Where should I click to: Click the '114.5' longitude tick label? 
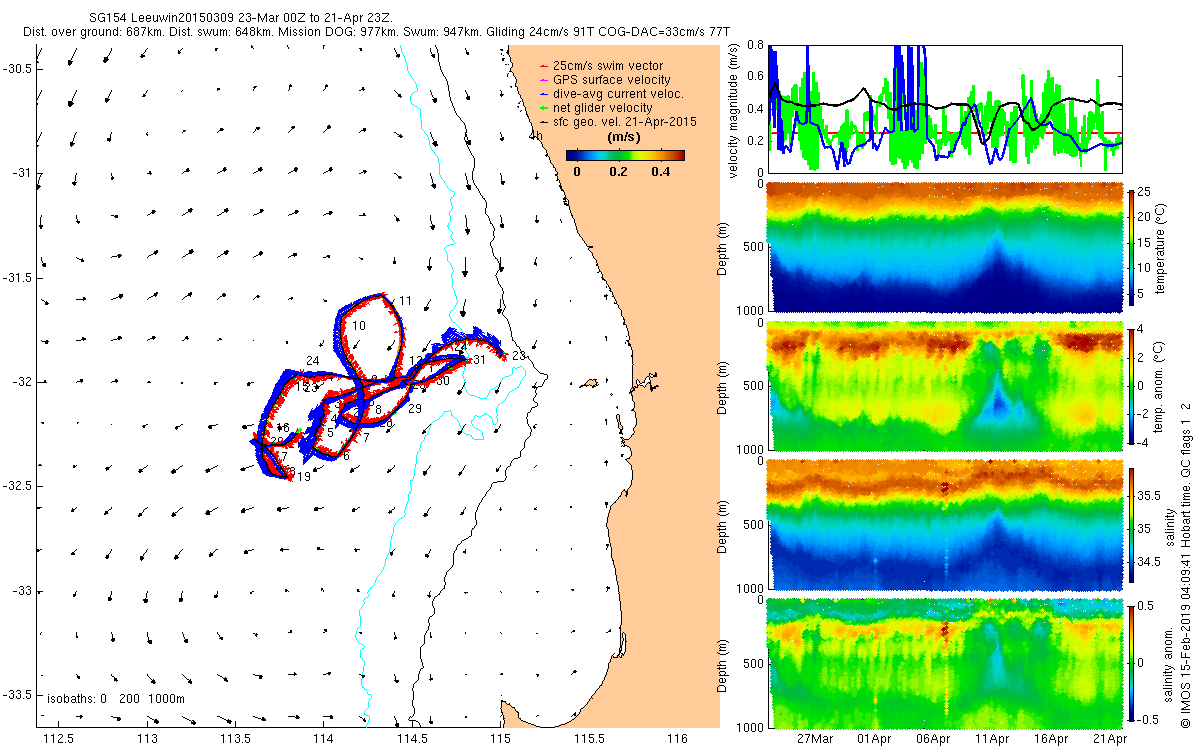tap(412, 739)
